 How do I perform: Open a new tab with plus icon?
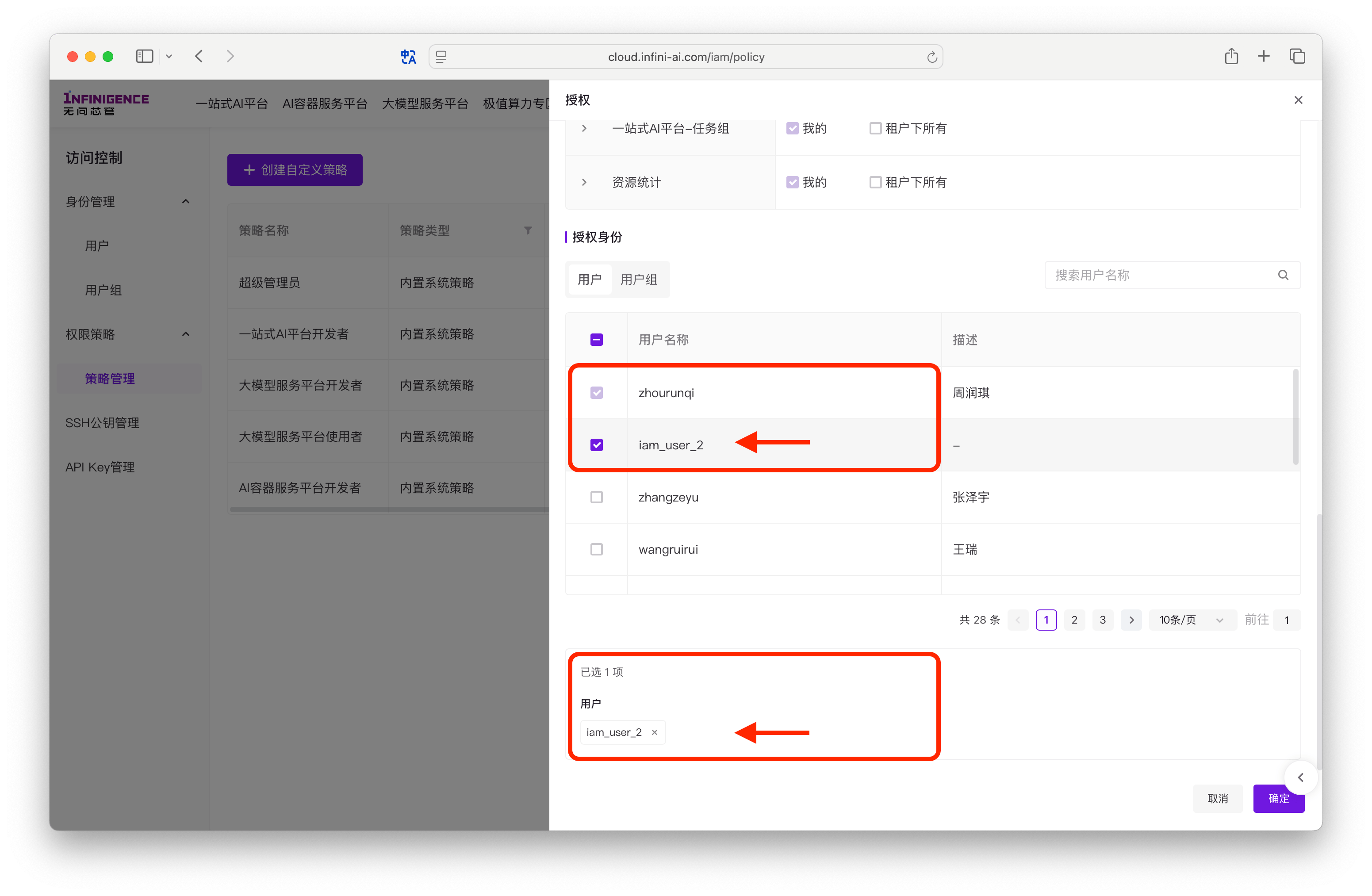click(x=1264, y=56)
